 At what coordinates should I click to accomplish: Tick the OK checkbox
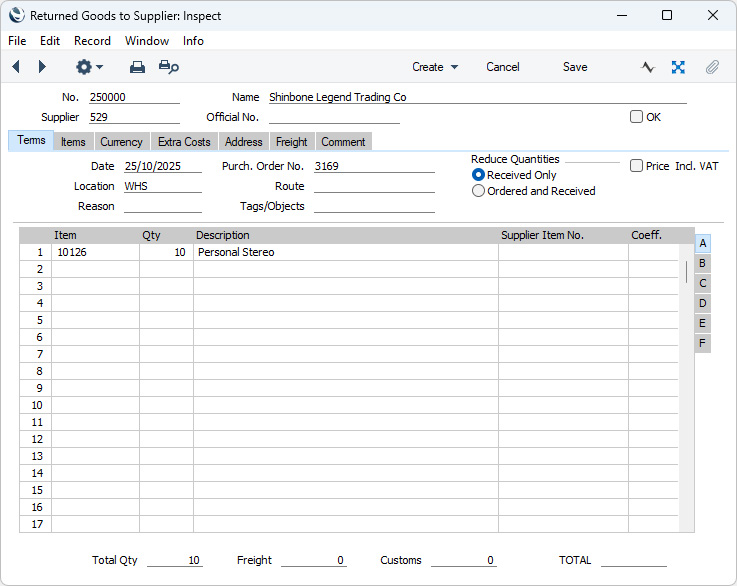tap(636, 117)
